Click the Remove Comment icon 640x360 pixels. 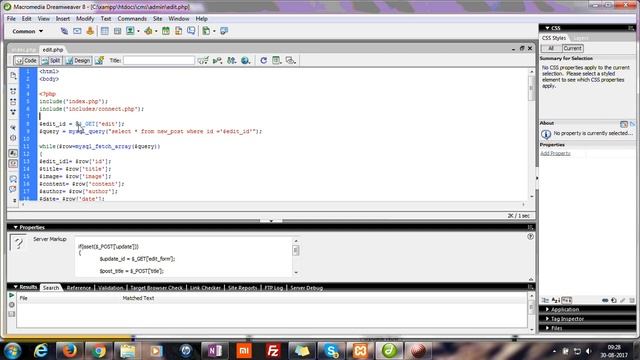click(13, 189)
